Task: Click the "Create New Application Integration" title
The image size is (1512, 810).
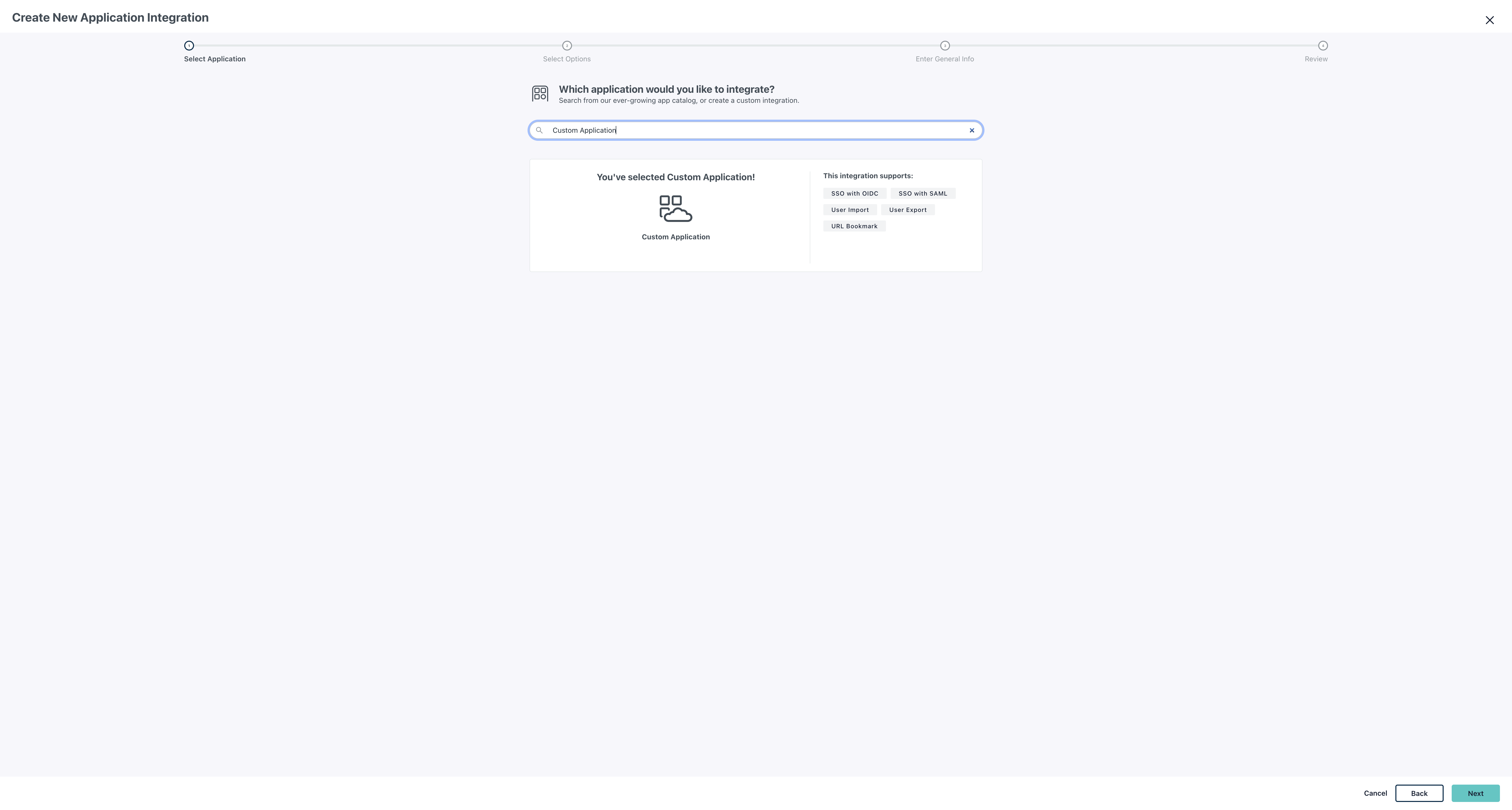Action: click(x=110, y=18)
